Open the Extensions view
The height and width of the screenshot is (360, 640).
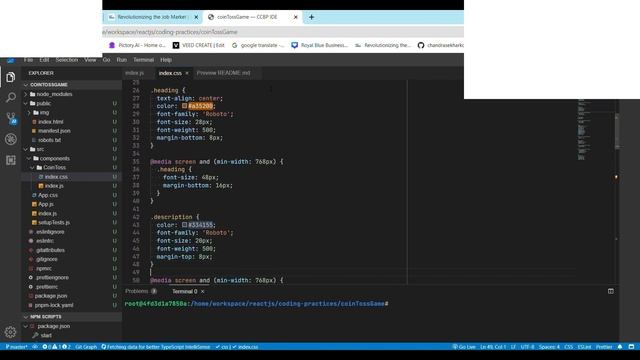click(x=11, y=160)
